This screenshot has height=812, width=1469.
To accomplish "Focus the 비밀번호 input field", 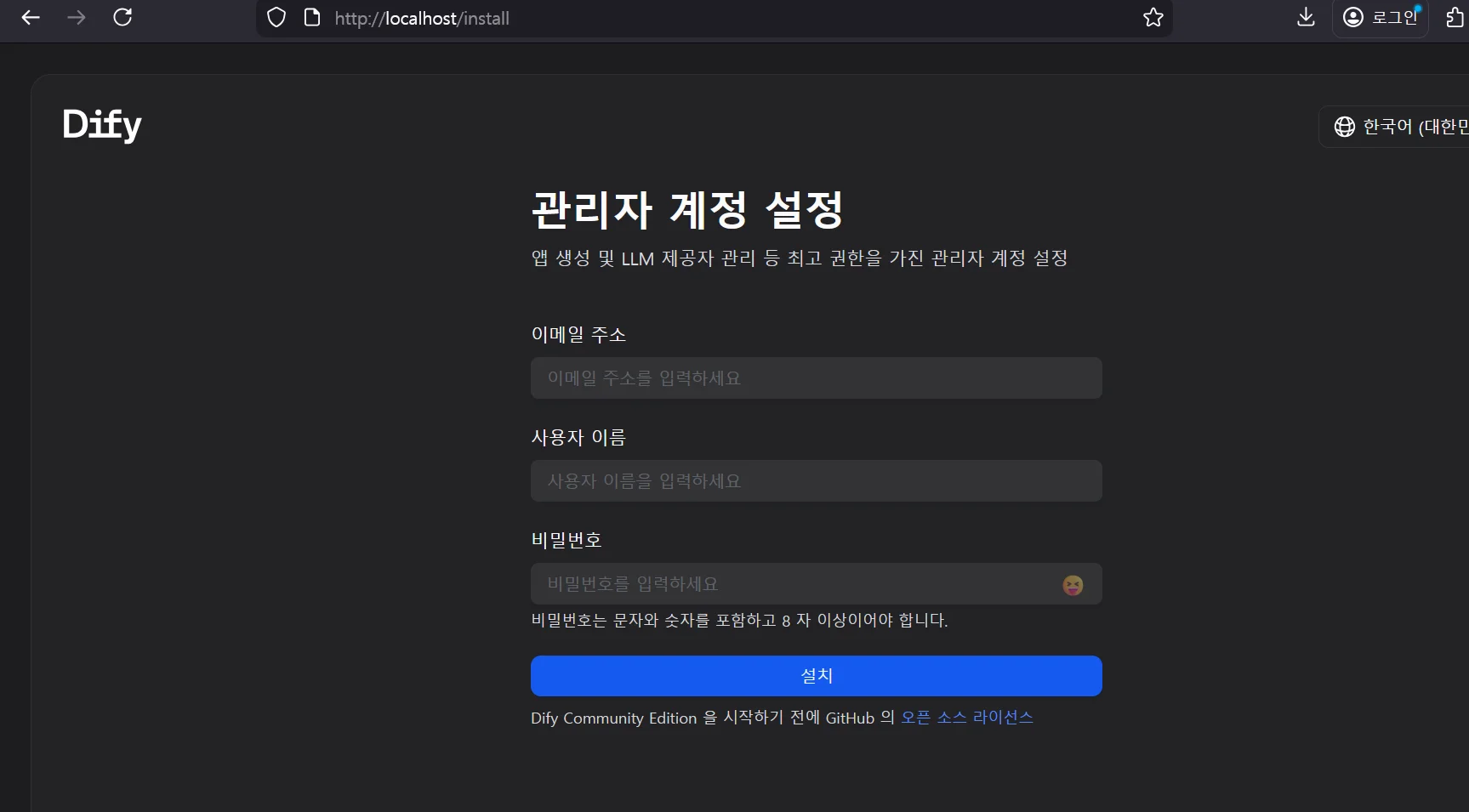I will (817, 584).
